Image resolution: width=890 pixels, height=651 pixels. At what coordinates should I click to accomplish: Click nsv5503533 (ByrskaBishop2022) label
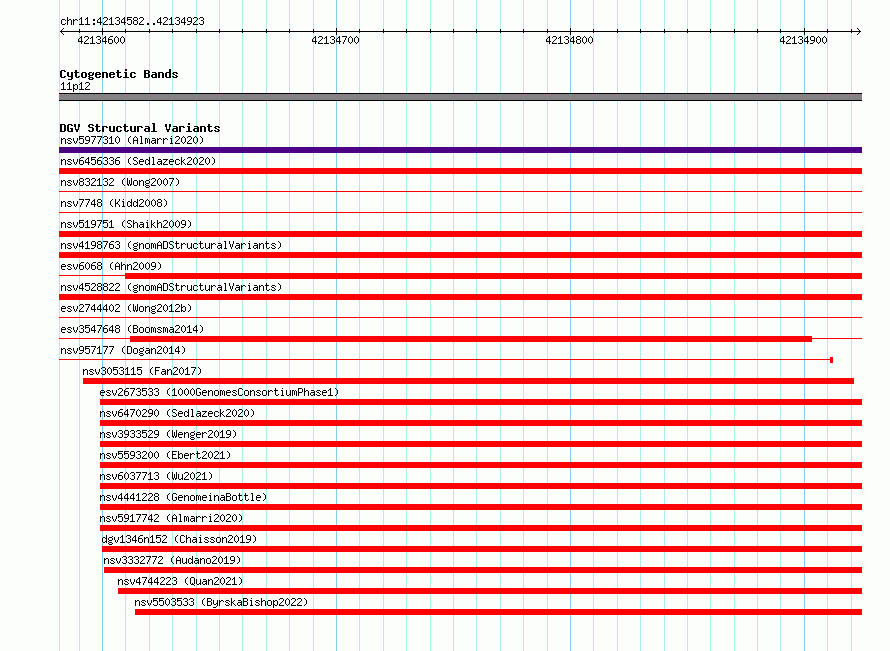221,602
